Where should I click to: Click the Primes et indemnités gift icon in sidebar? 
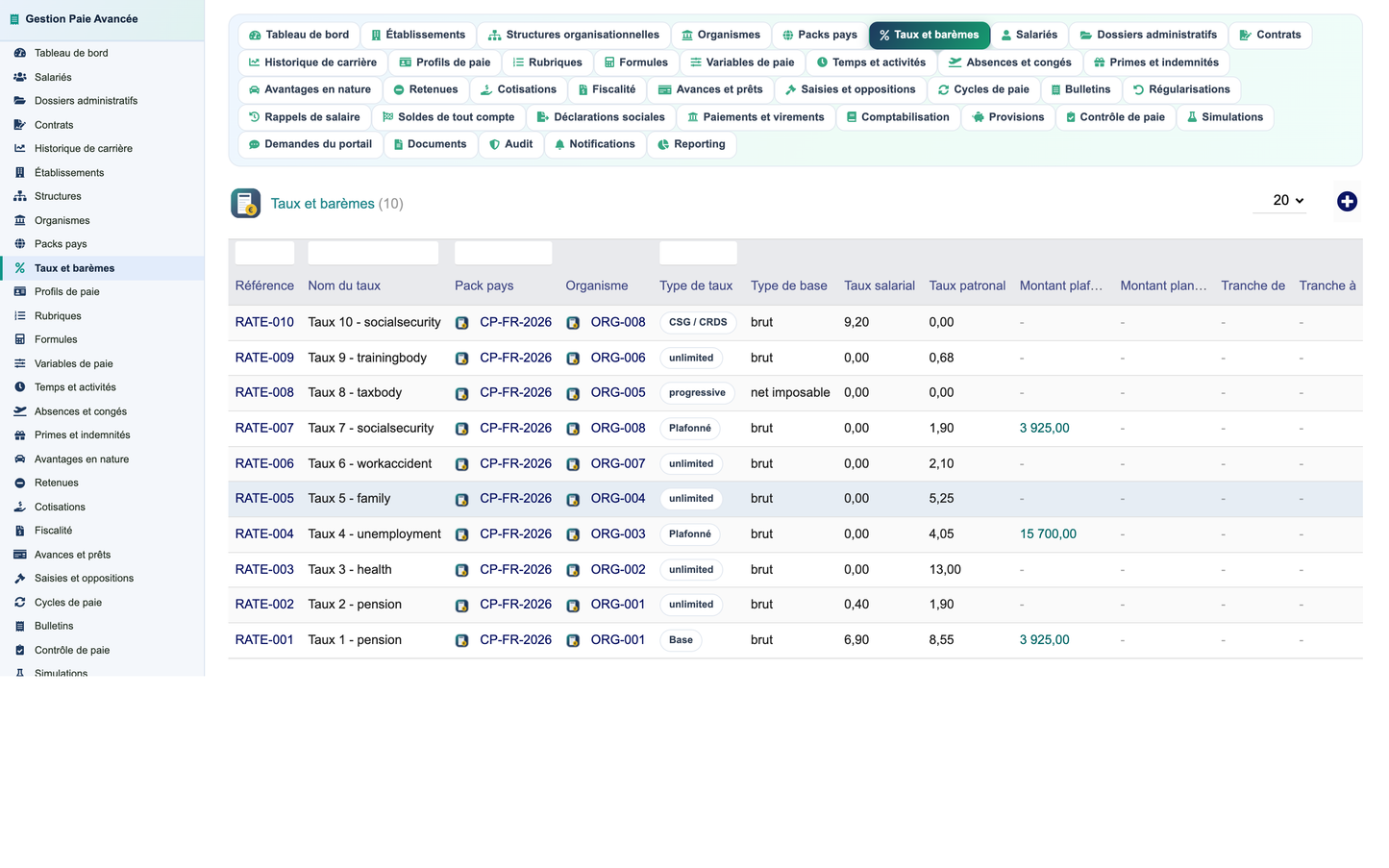[x=20, y=434]
